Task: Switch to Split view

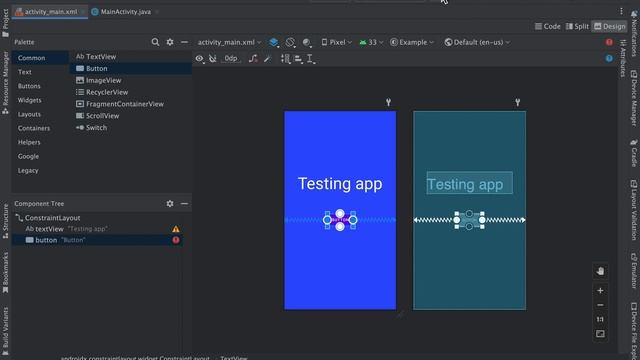Action: pos(577,27)
